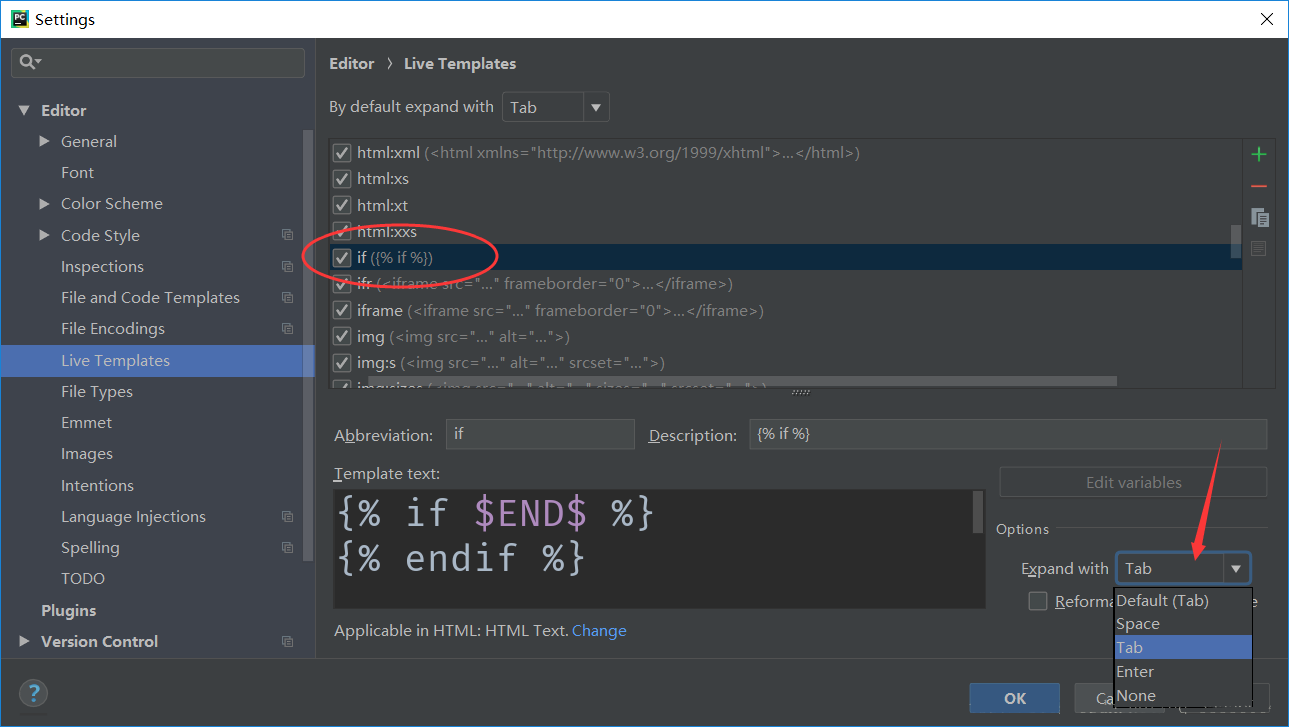
Task: Click the green plus add template icon
Action: point(1258,154)
